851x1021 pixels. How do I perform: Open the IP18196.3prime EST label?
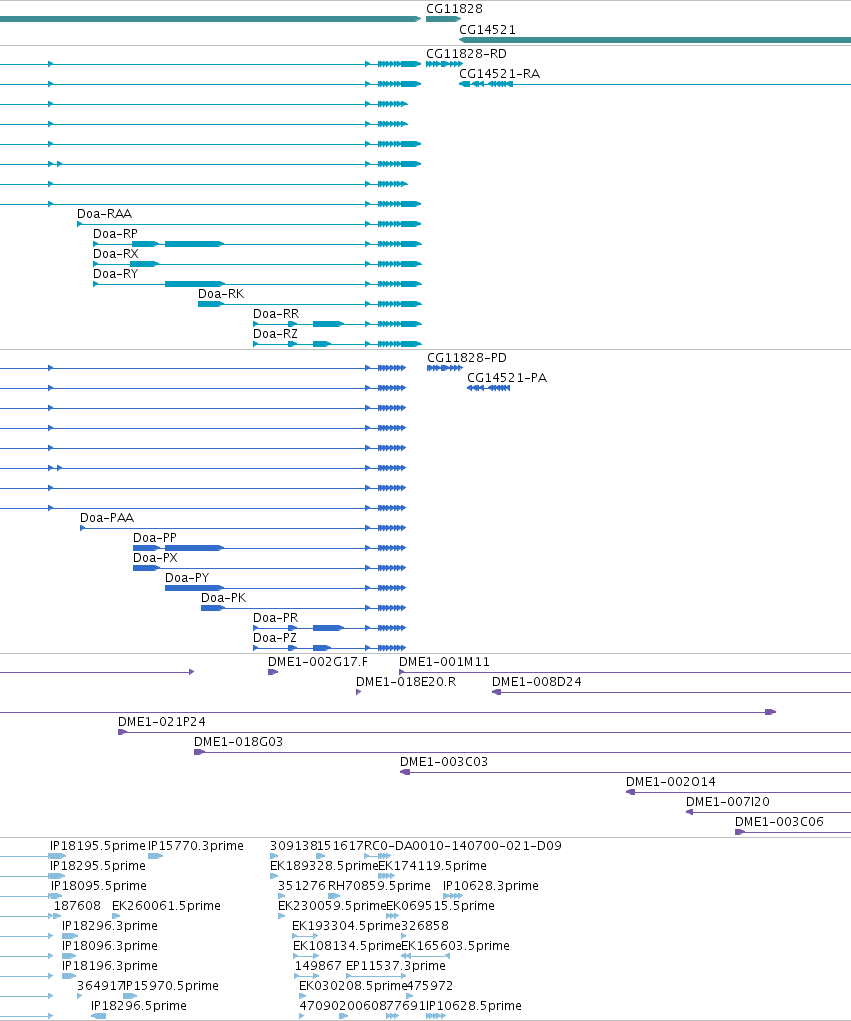(x=109, y=966)
